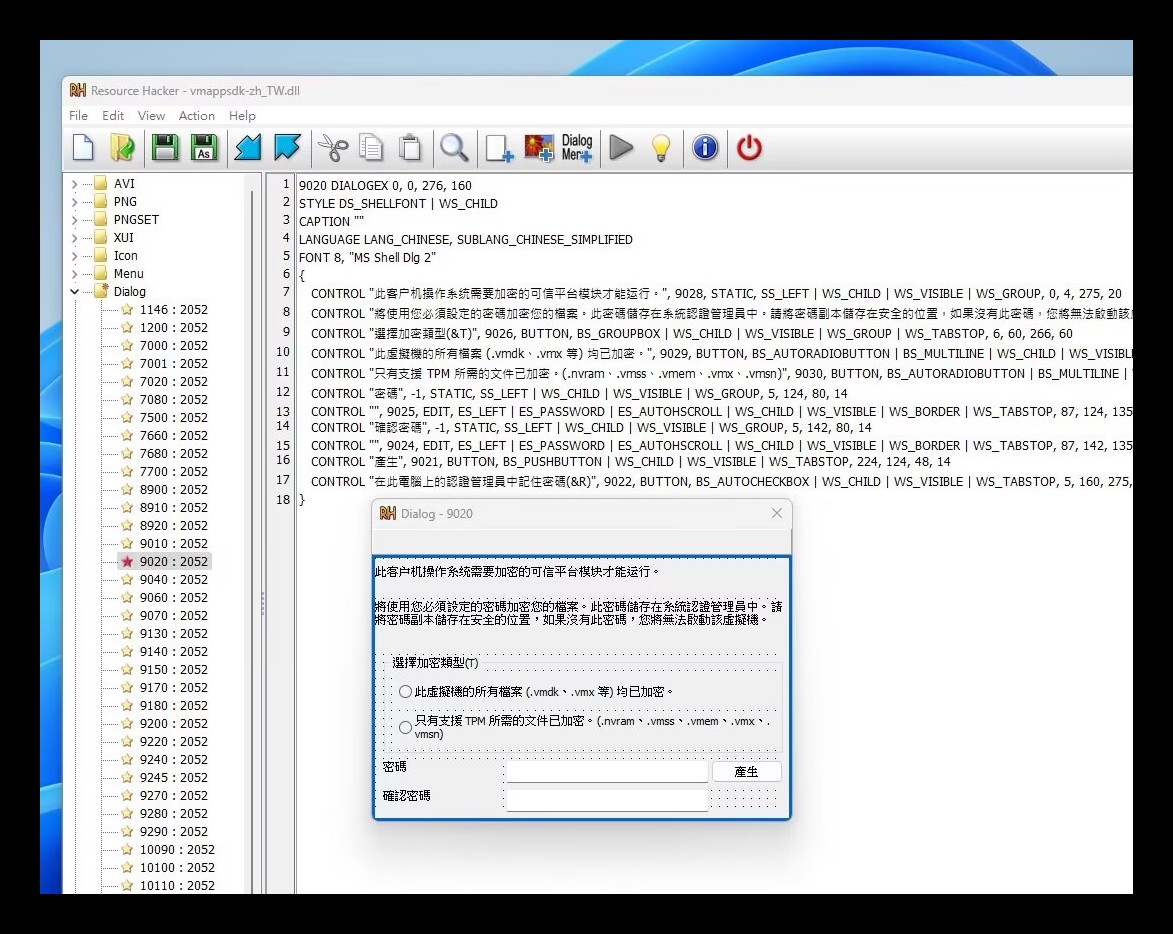The image size is (1173, 934).
Task: Click the 產生 button in the dialog preview
Action: [747, 771]
